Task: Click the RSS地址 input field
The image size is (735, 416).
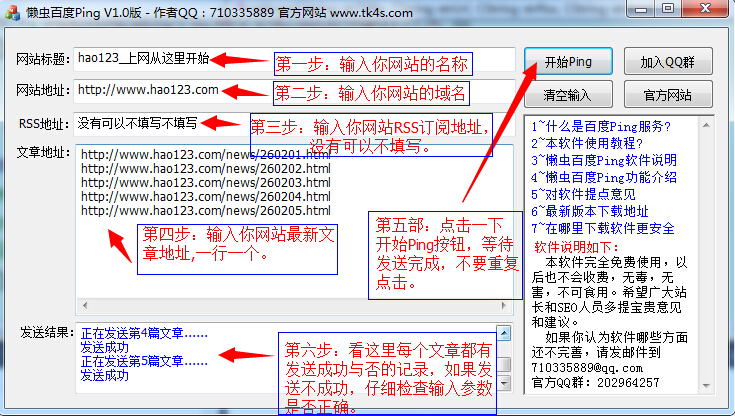Action: click(x=294, y=124)
